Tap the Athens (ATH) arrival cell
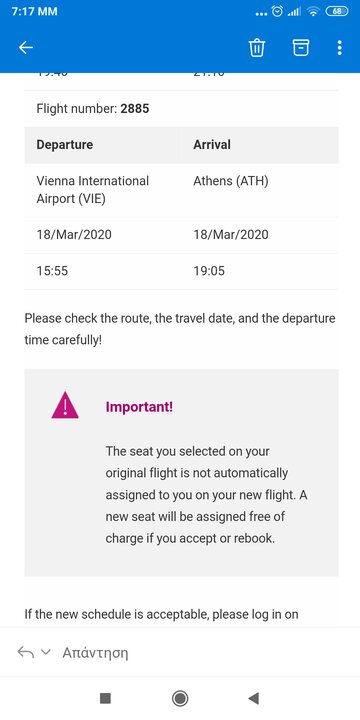 click(x=231, y=181)
